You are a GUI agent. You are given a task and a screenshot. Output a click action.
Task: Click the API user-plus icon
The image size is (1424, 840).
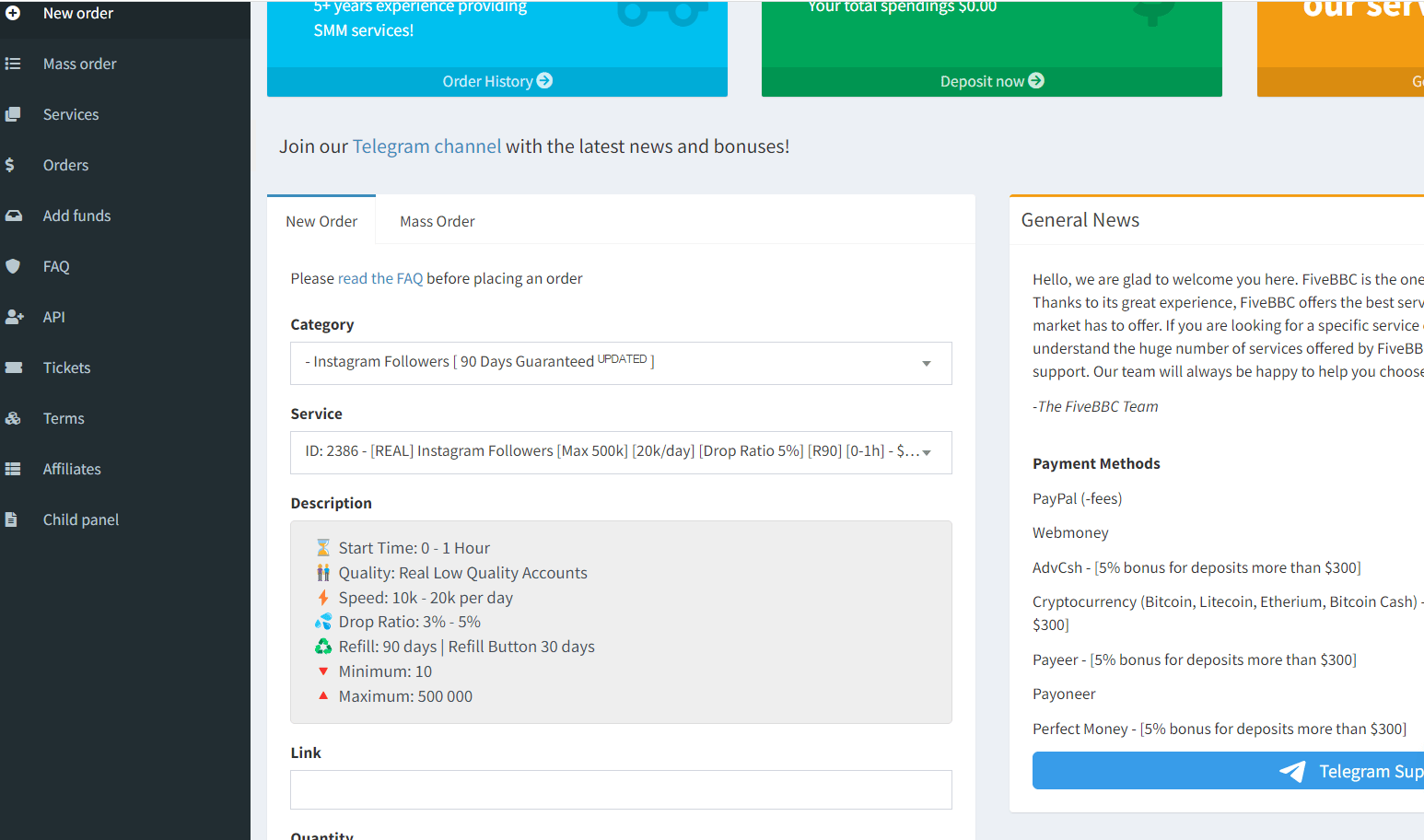tap(14, 318)
